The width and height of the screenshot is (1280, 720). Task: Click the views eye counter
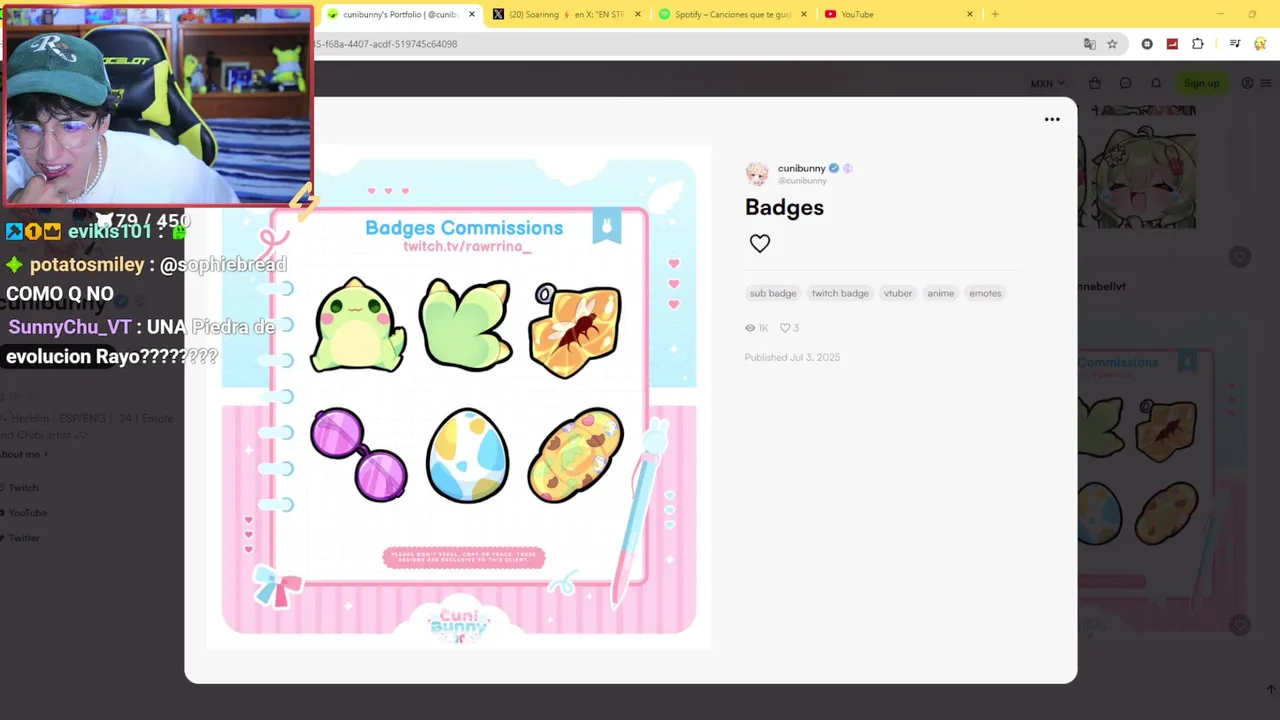pyautogui.click(x=756, y=328)
